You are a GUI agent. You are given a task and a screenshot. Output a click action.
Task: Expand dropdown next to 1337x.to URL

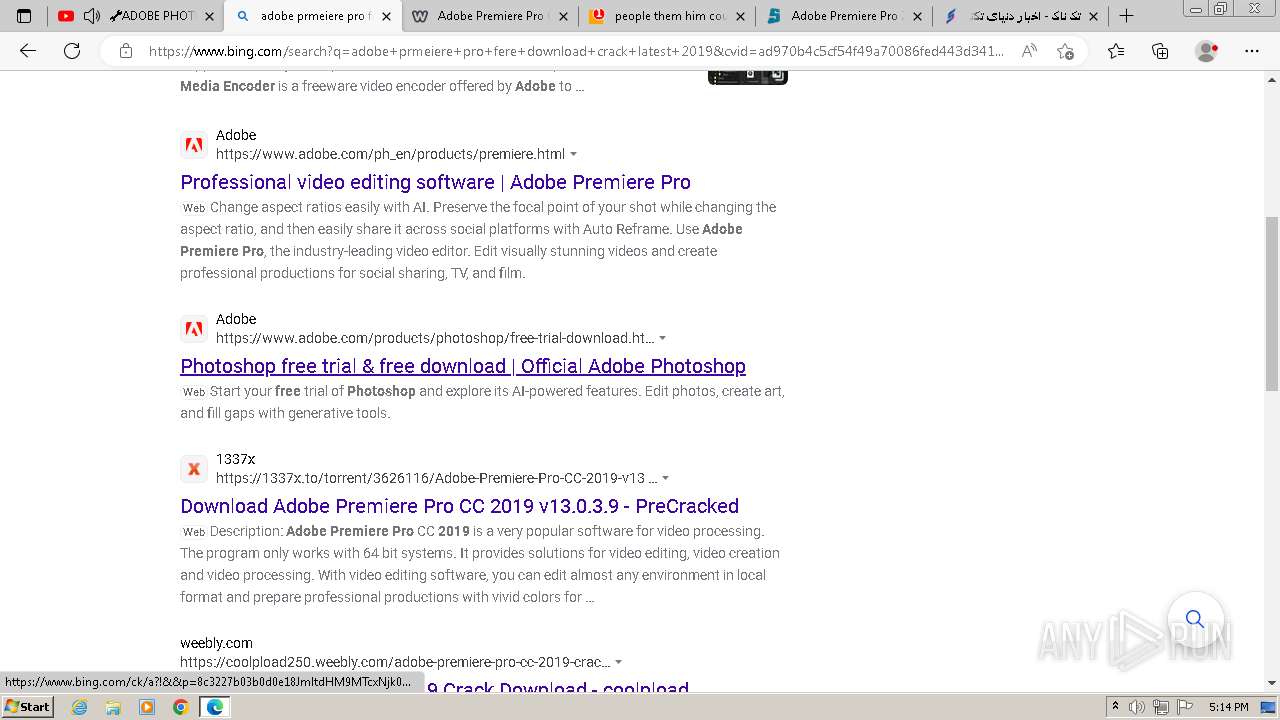coord(665,478)
